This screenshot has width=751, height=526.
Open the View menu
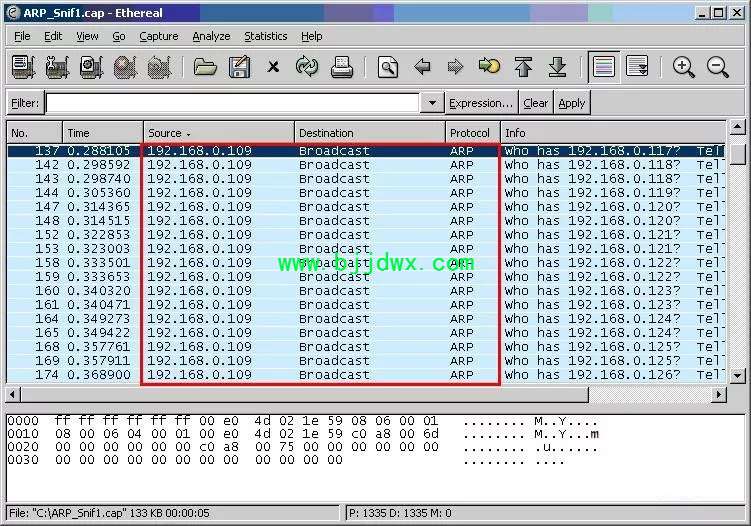click(87, 36)
